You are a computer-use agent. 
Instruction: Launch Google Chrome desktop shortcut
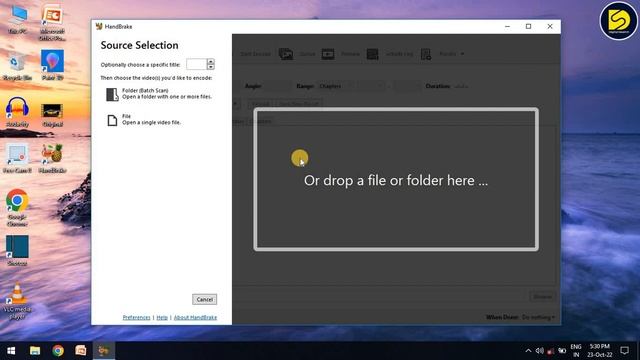point(17,208)
